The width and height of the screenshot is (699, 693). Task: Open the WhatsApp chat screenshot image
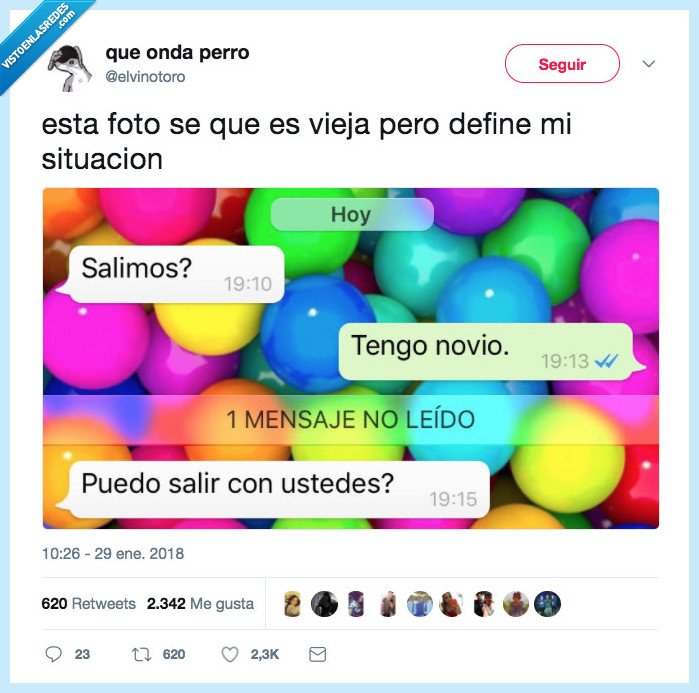(x=351, y=358)
